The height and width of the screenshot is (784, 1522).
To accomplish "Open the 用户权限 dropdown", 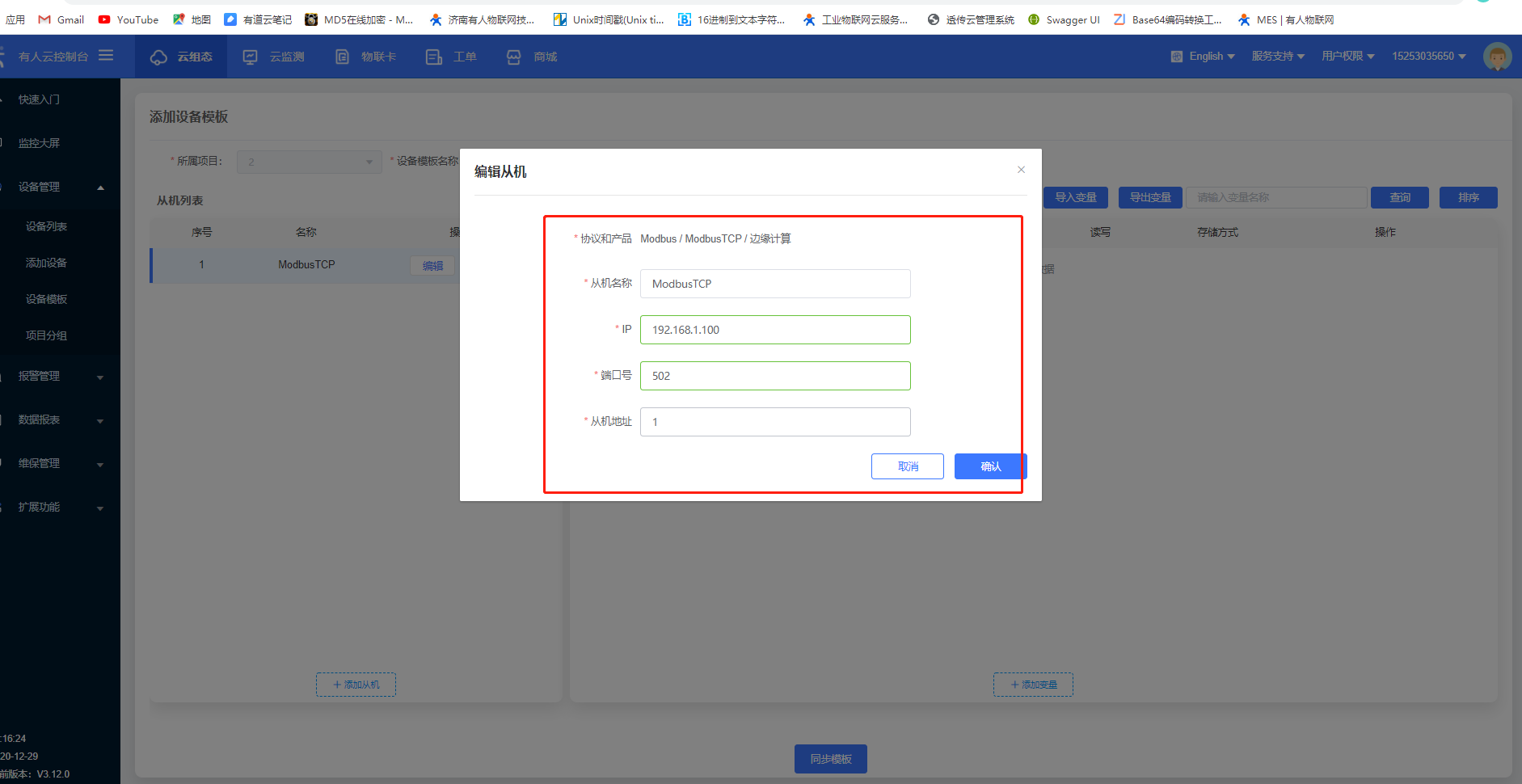I will [x=1347, y=57].
